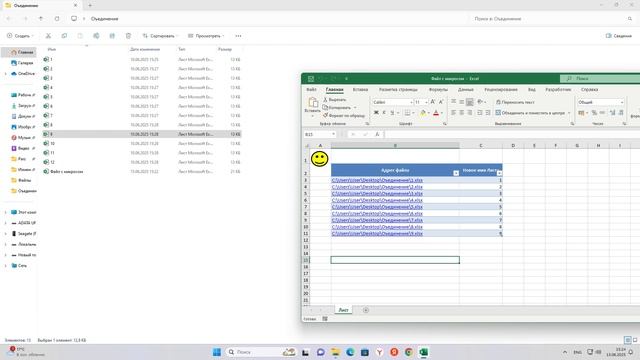Click the yellow smiley face shape
Image resolution: width=640 pixels, height=360 pixels.
tap(320, 159)
